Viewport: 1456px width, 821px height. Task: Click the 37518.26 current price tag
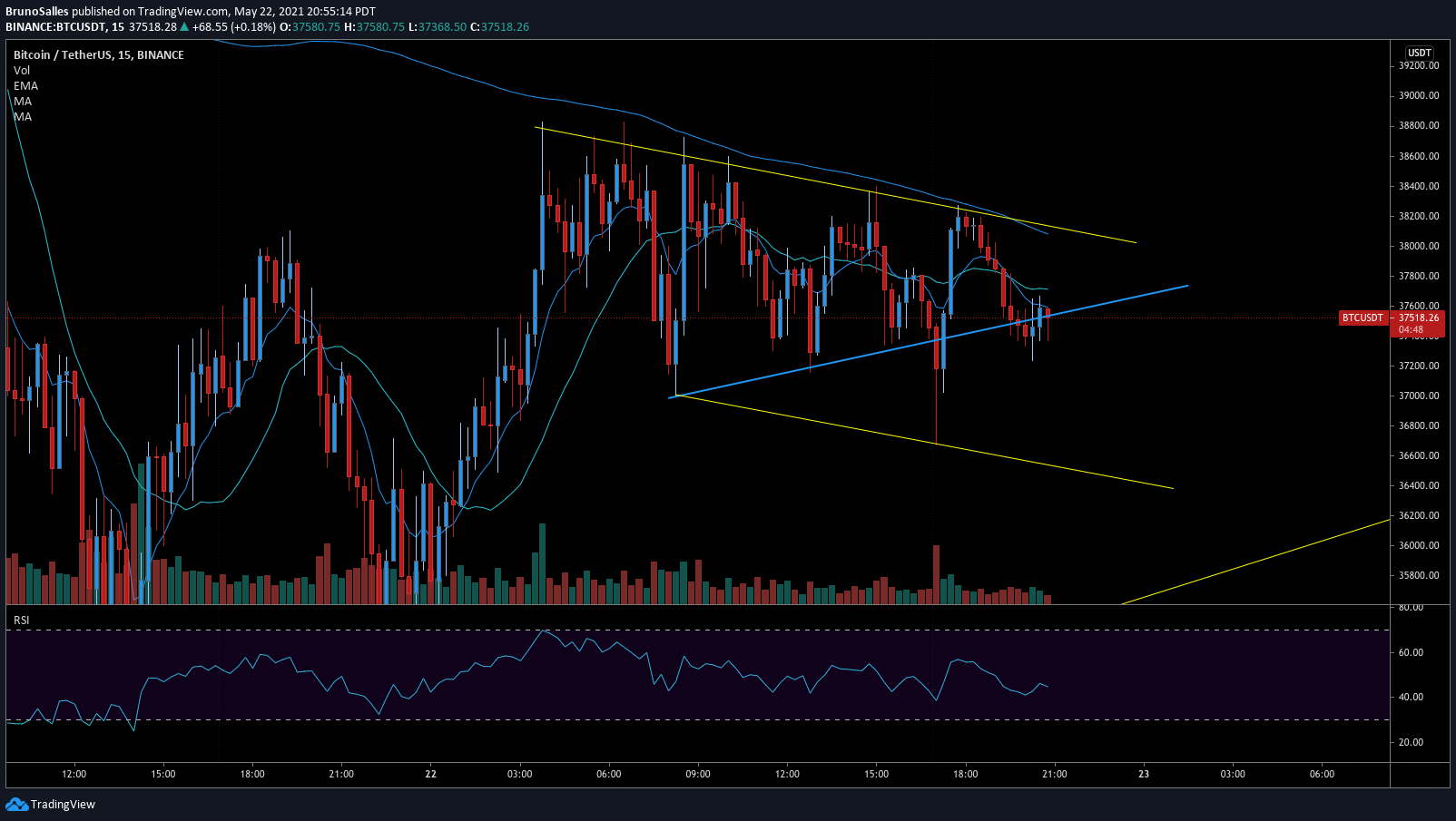[x=1419, y=318]
